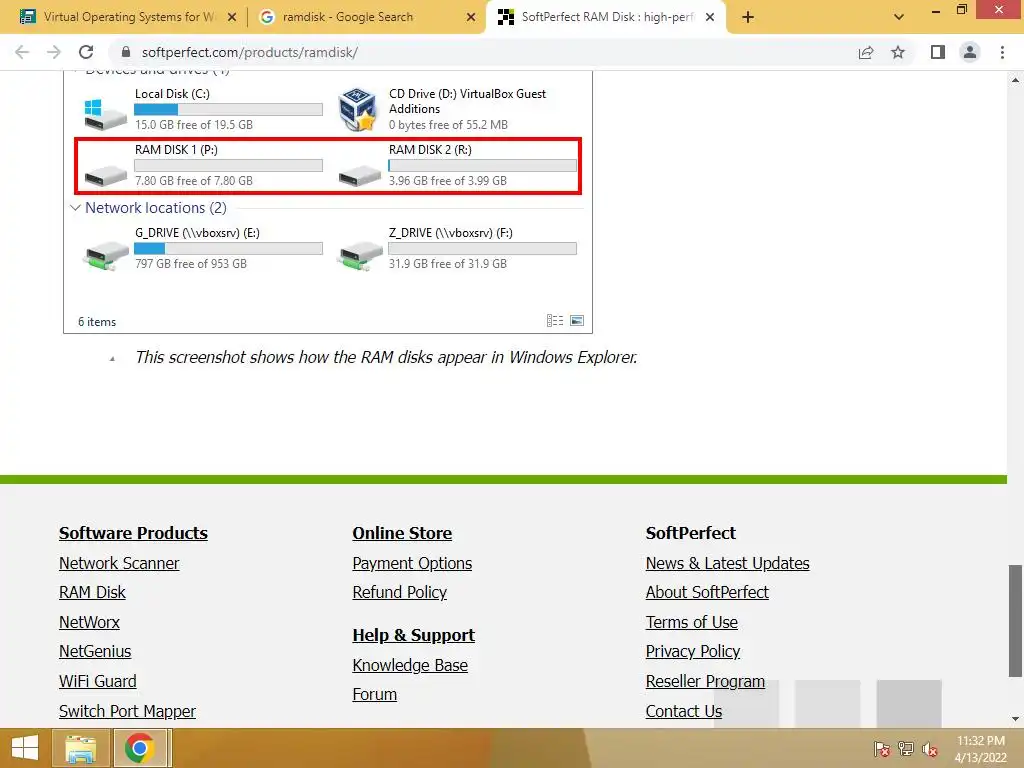The height and width of the screenshot is (768, 1024).
Task: Open the Forum link
Action: point(375,694)
